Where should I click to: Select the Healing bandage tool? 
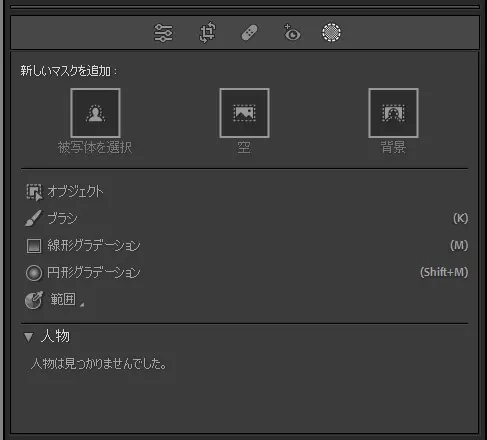tap(249, 33)
